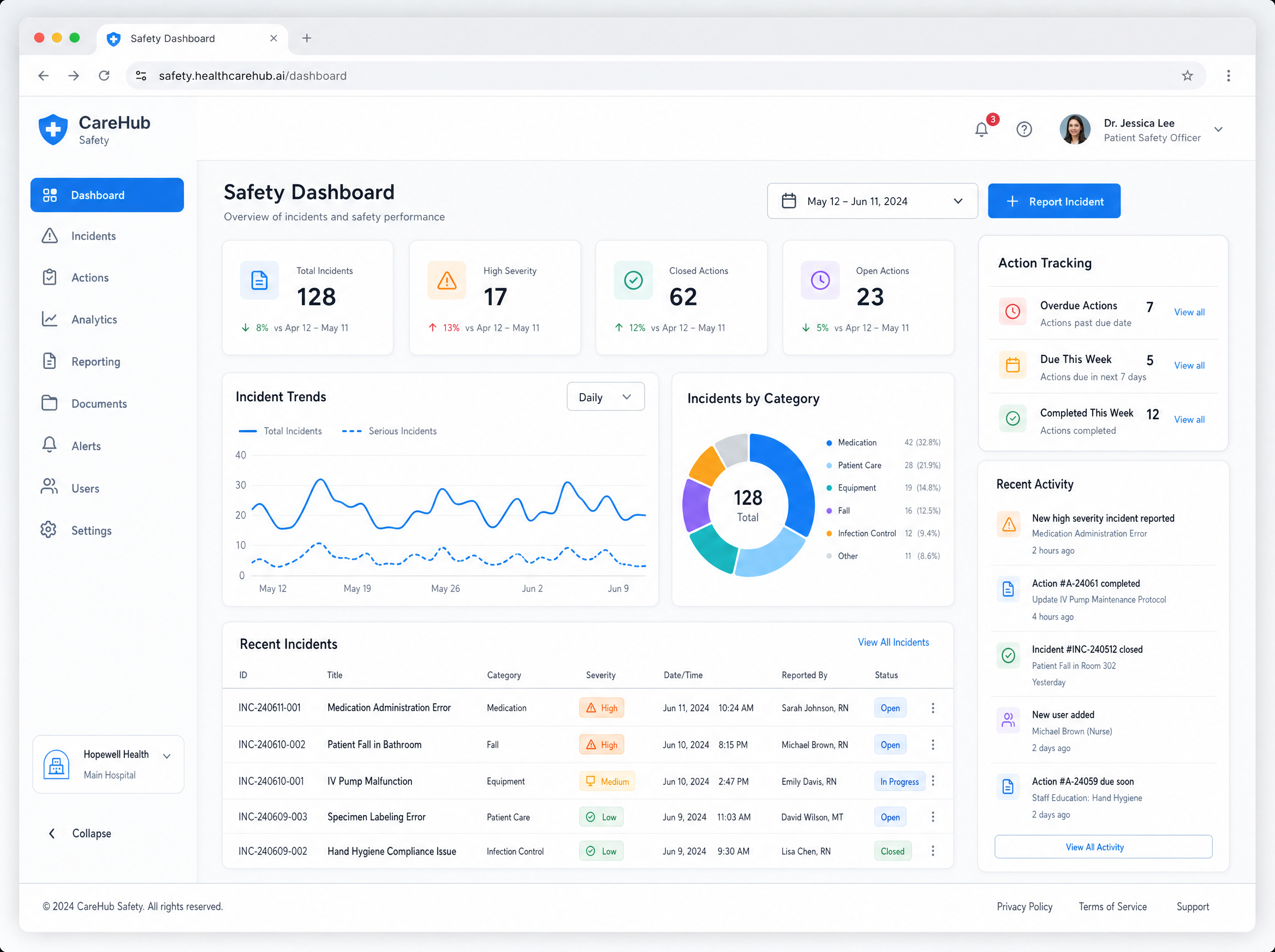Toggle the Serious Incidents legend series
Image resolution: width=1275 pixels, height=952 pixels.
click(390, 431)
